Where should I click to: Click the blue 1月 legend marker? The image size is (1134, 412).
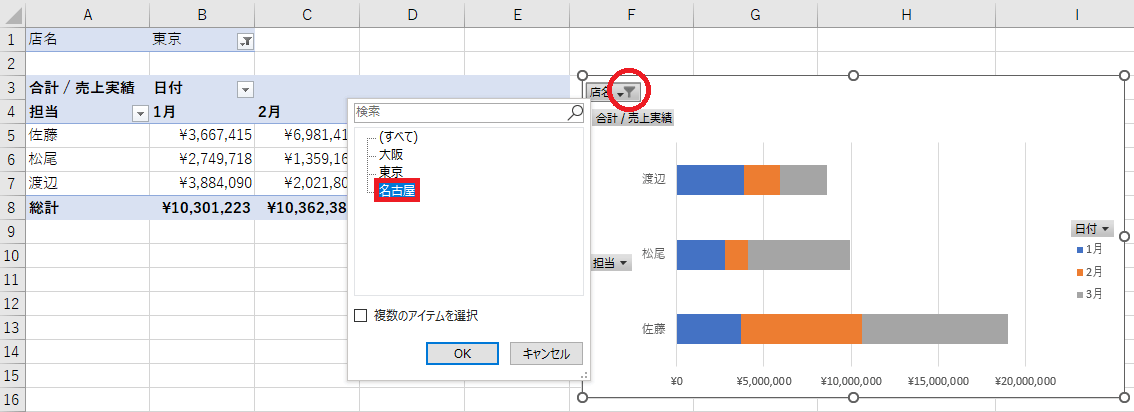point(1079,248)
